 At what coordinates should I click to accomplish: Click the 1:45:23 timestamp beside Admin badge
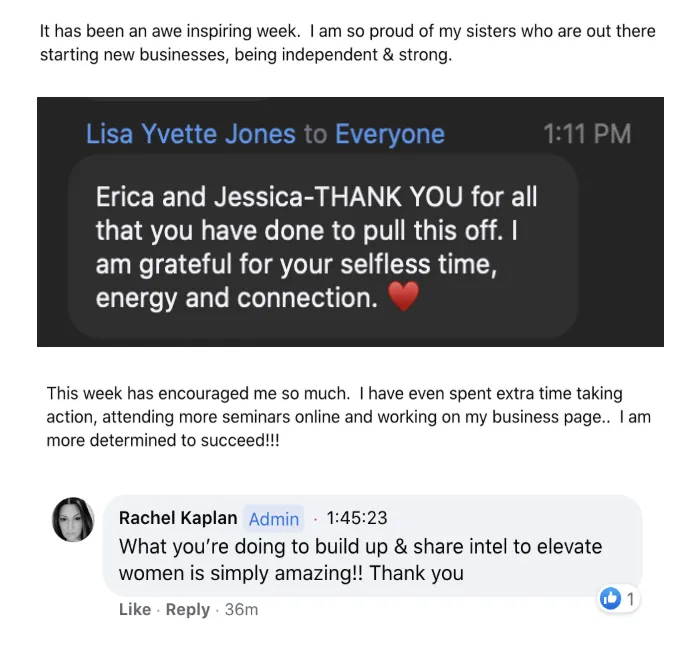357,518
